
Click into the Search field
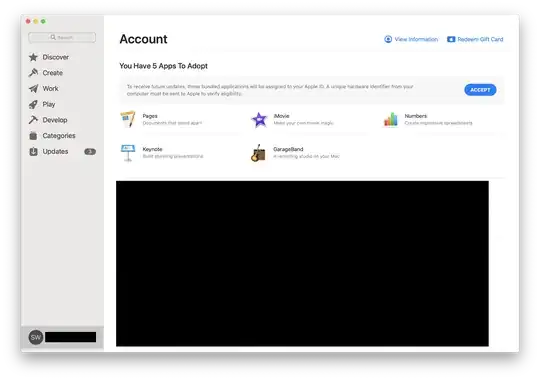click(x=62, y=37)
